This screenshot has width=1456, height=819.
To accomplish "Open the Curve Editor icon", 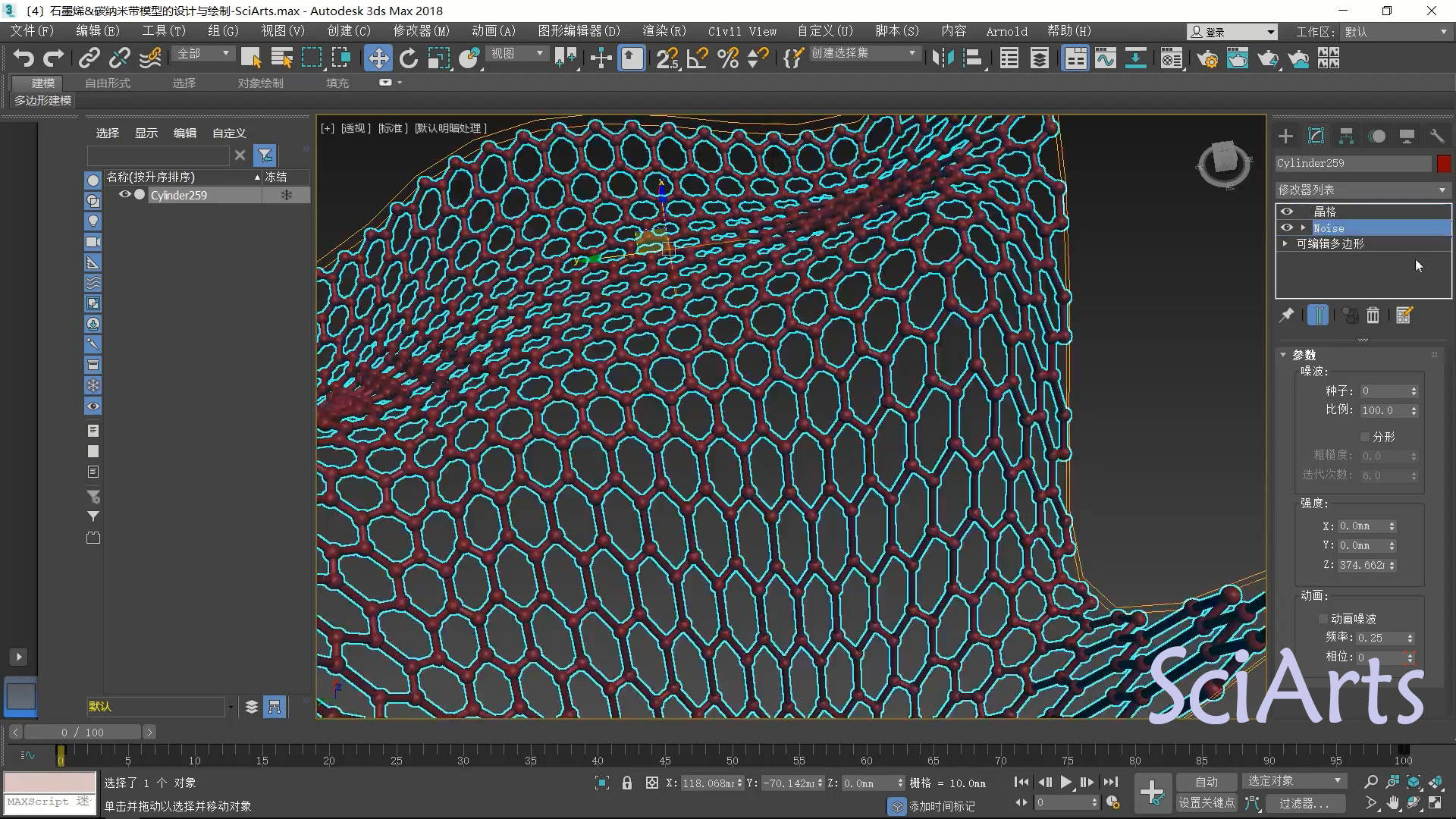I will click(x=1106, y=58).
